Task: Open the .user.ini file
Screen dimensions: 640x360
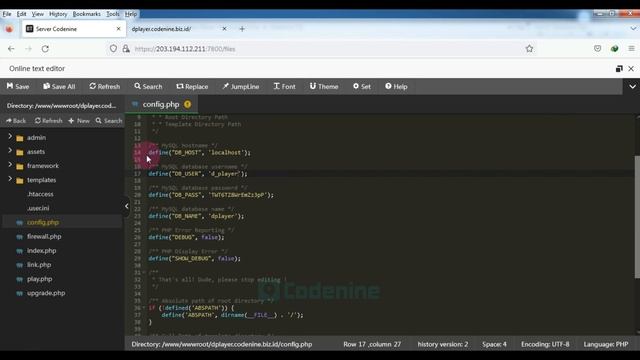Action: click(38, 208)
